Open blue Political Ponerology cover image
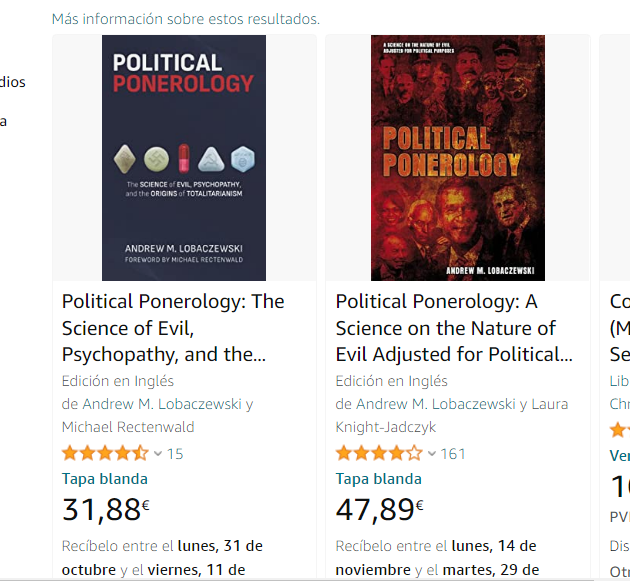 (x=184, y=157)
